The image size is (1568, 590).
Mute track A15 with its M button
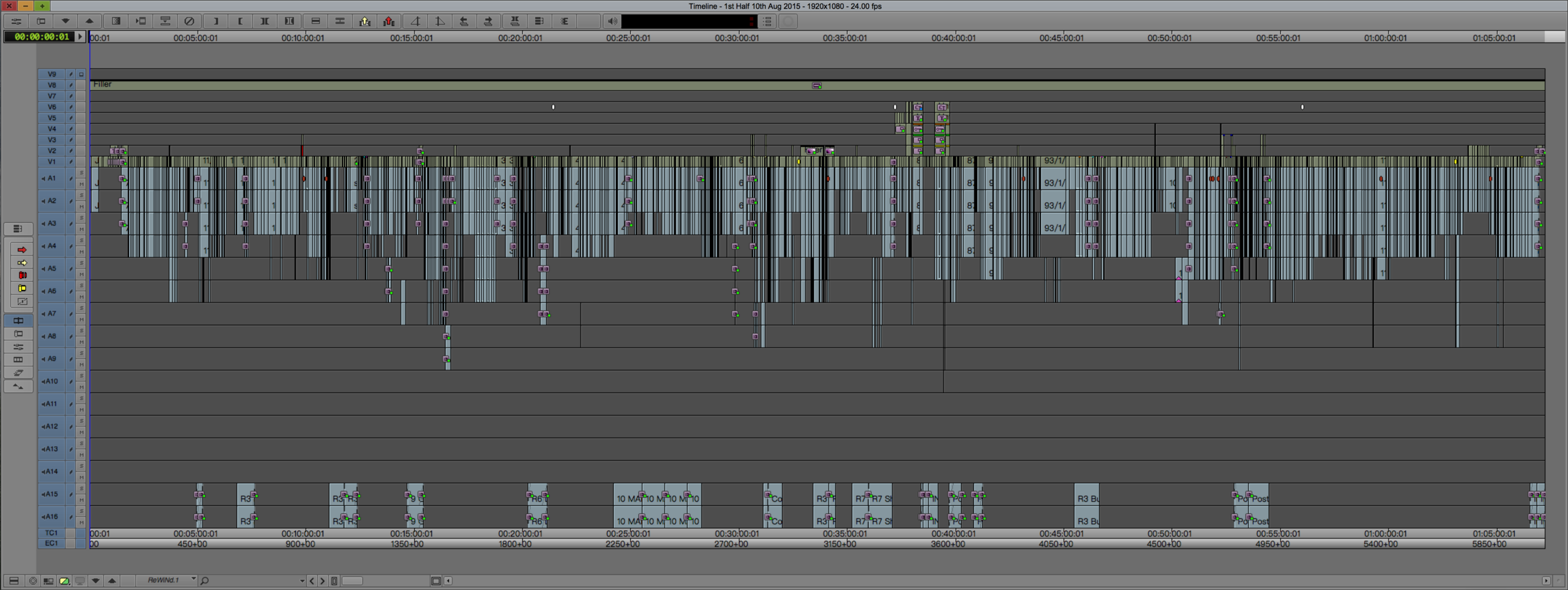click(81, 500)
